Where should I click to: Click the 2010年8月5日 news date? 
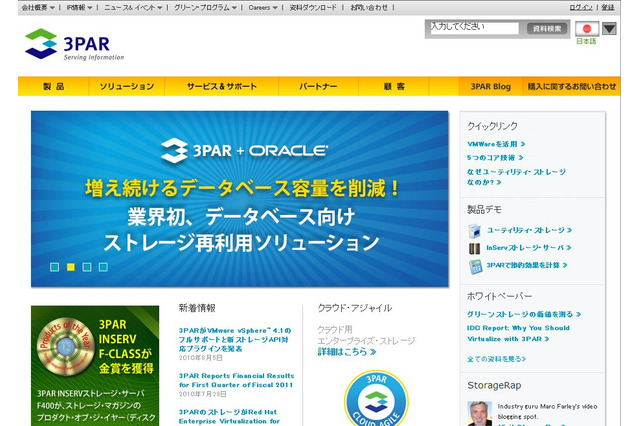click(200, 358)
